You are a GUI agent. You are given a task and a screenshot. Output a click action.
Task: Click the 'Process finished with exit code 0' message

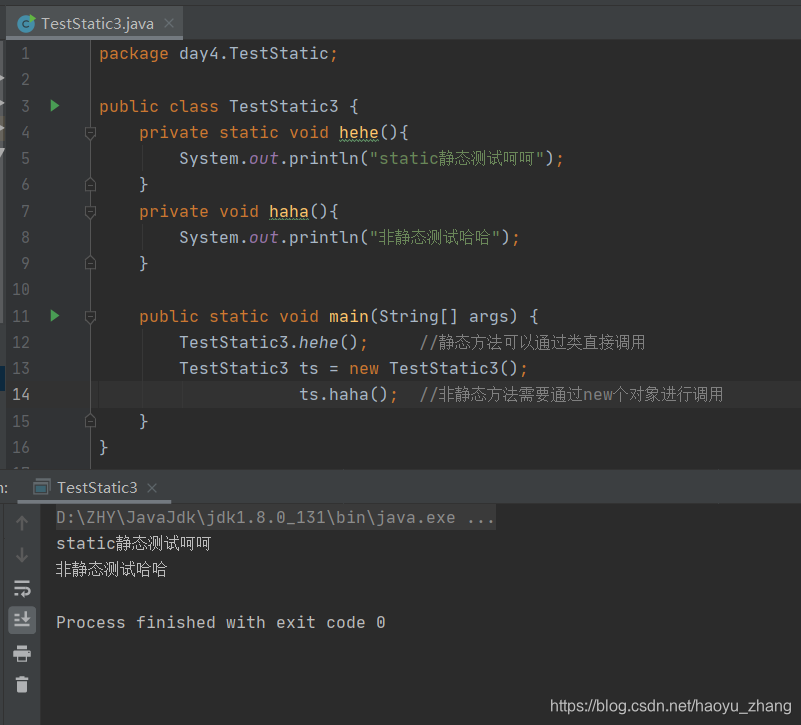tap(221, 622)
